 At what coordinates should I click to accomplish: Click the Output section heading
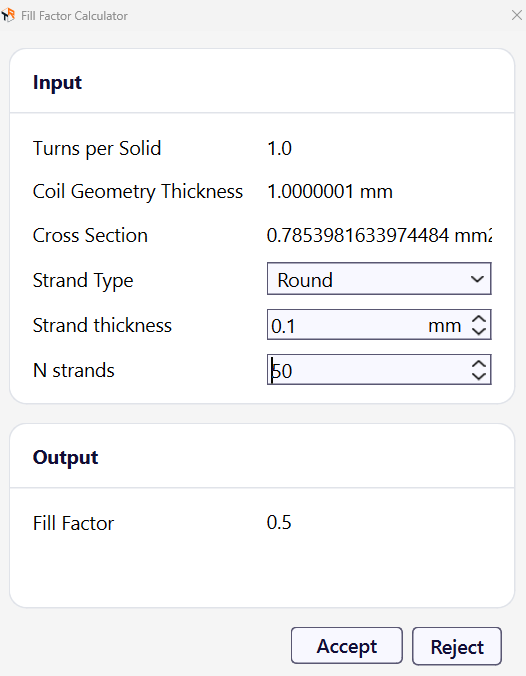66,457
